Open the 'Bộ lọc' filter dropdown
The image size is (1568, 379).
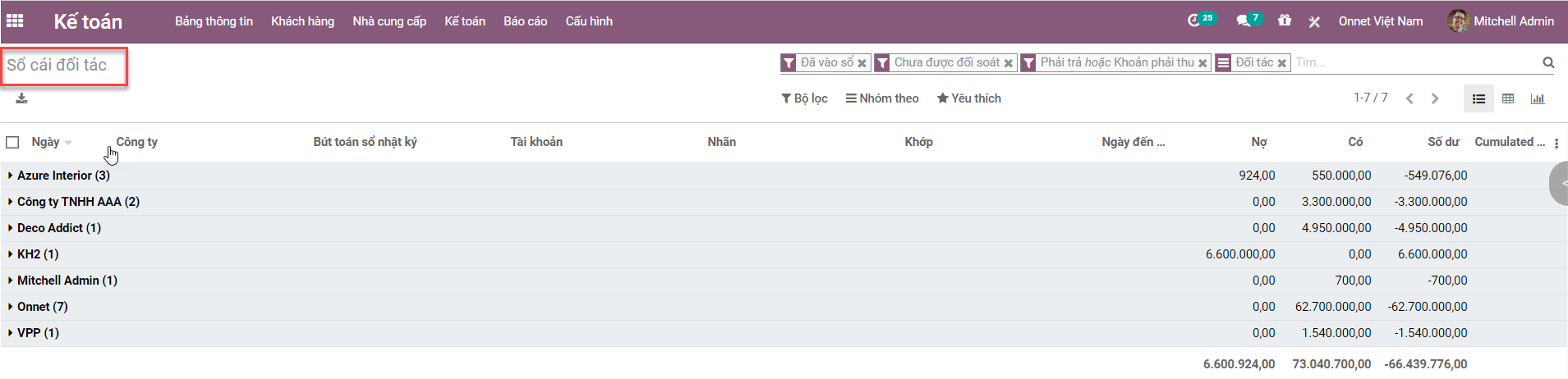(x=804, y=98)
